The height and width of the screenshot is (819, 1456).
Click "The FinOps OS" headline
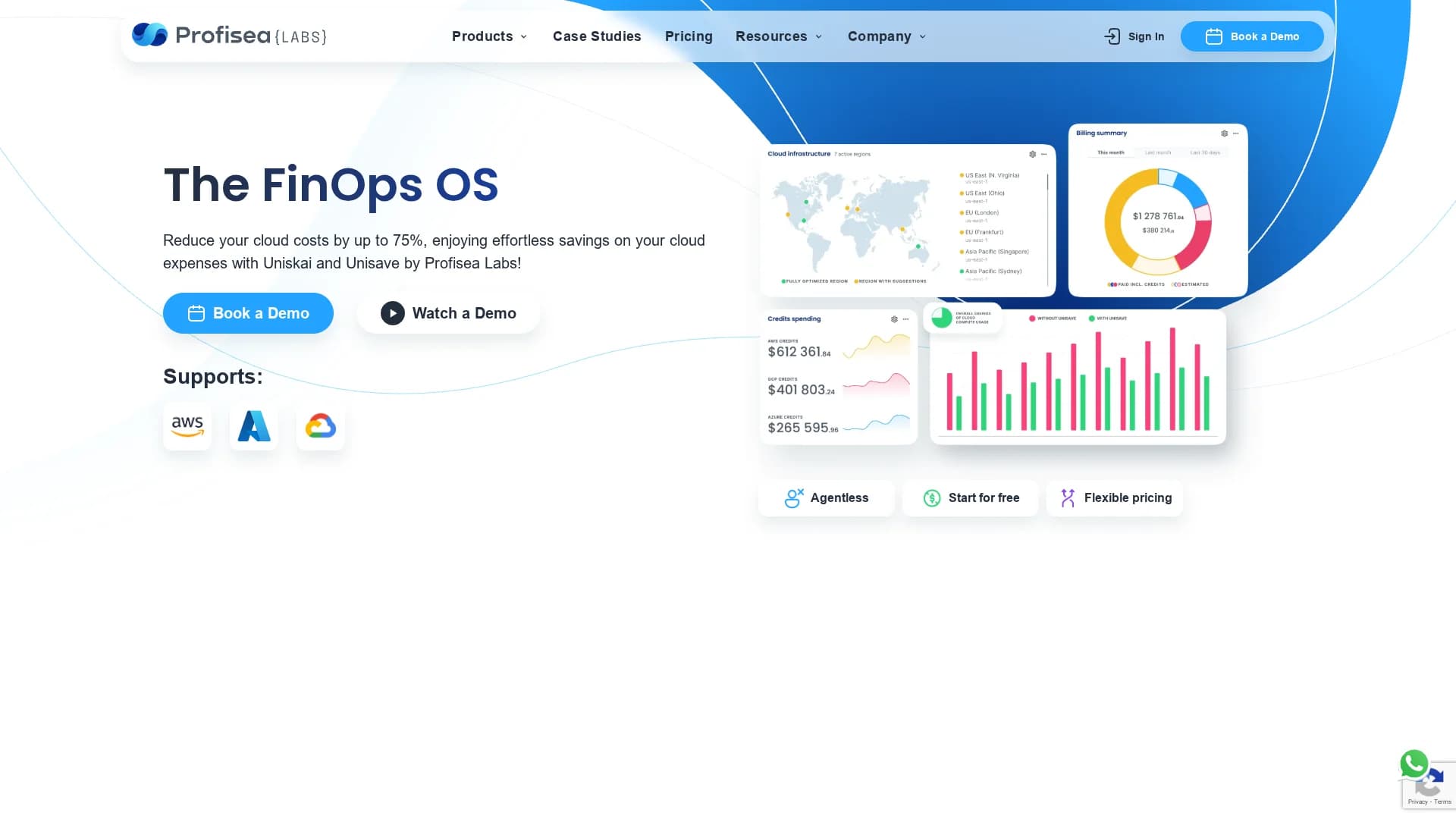(331, 184)
